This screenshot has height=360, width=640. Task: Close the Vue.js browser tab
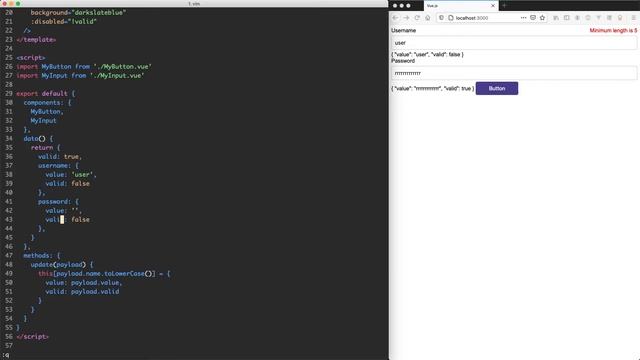coord(493,6)
